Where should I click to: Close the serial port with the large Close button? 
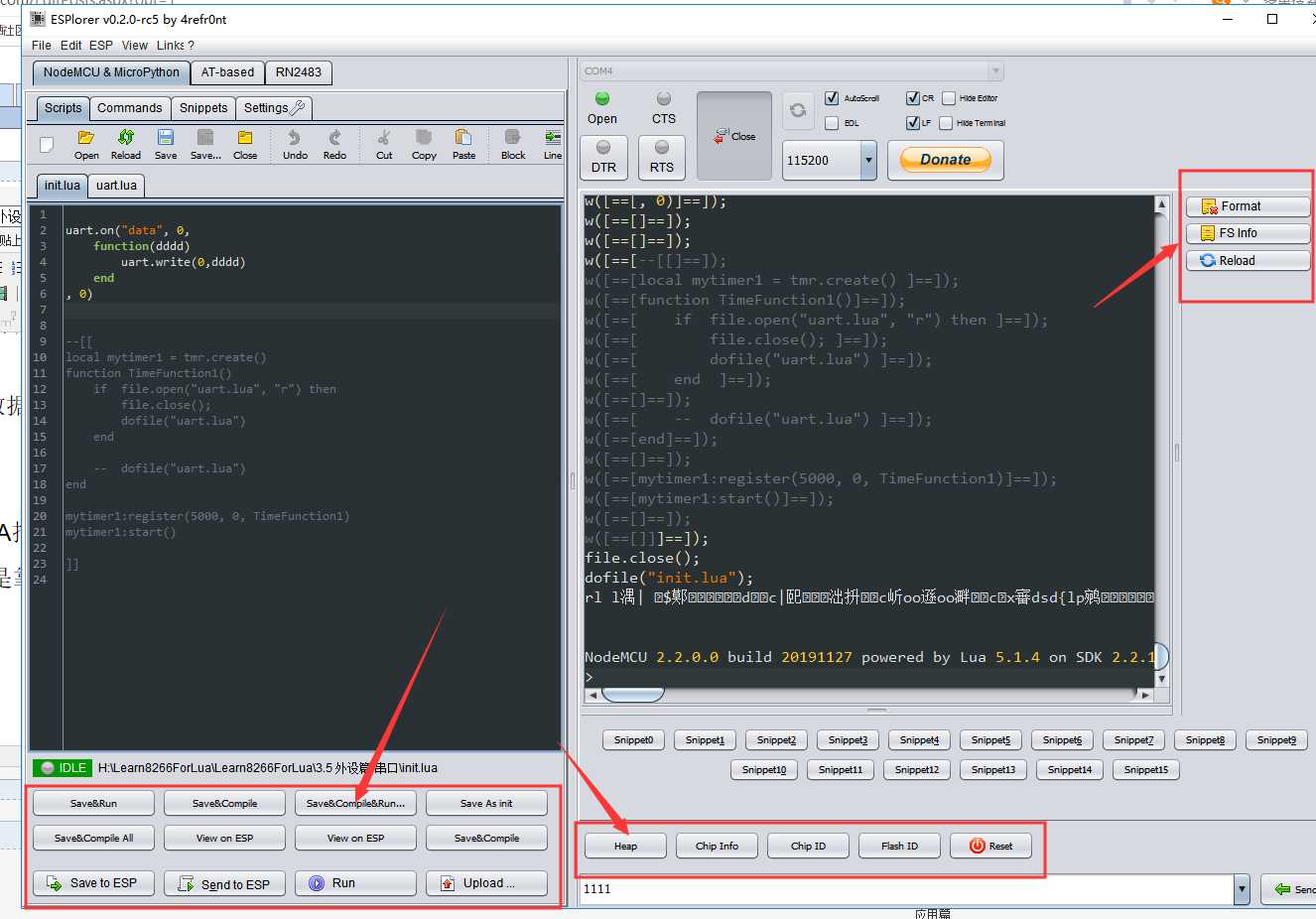(x=734, y=136)
